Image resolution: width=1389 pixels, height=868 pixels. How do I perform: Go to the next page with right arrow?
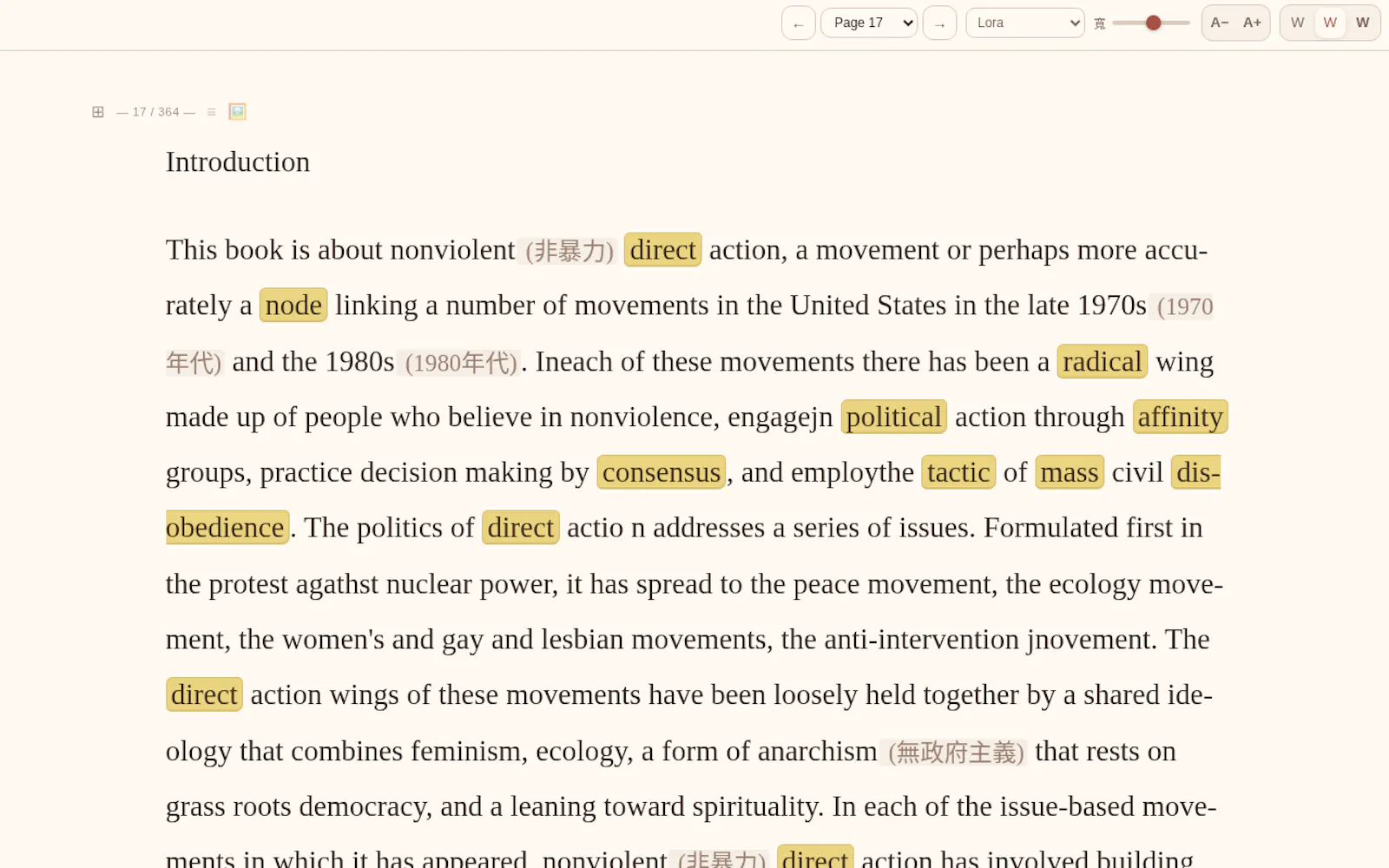[x=939, y=23]
